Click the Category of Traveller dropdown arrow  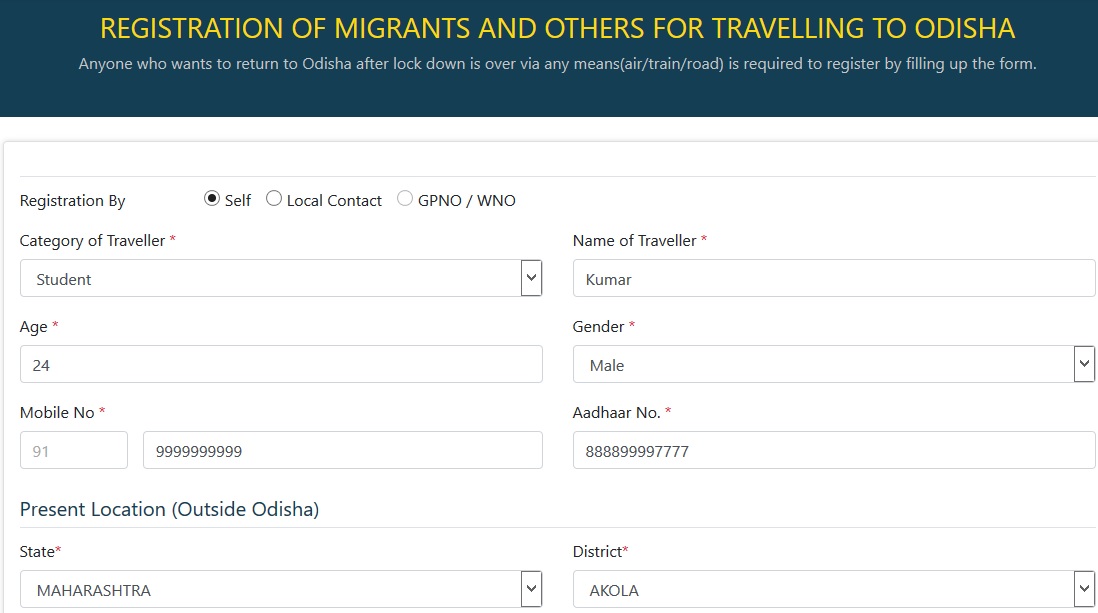tap(531, 278)
